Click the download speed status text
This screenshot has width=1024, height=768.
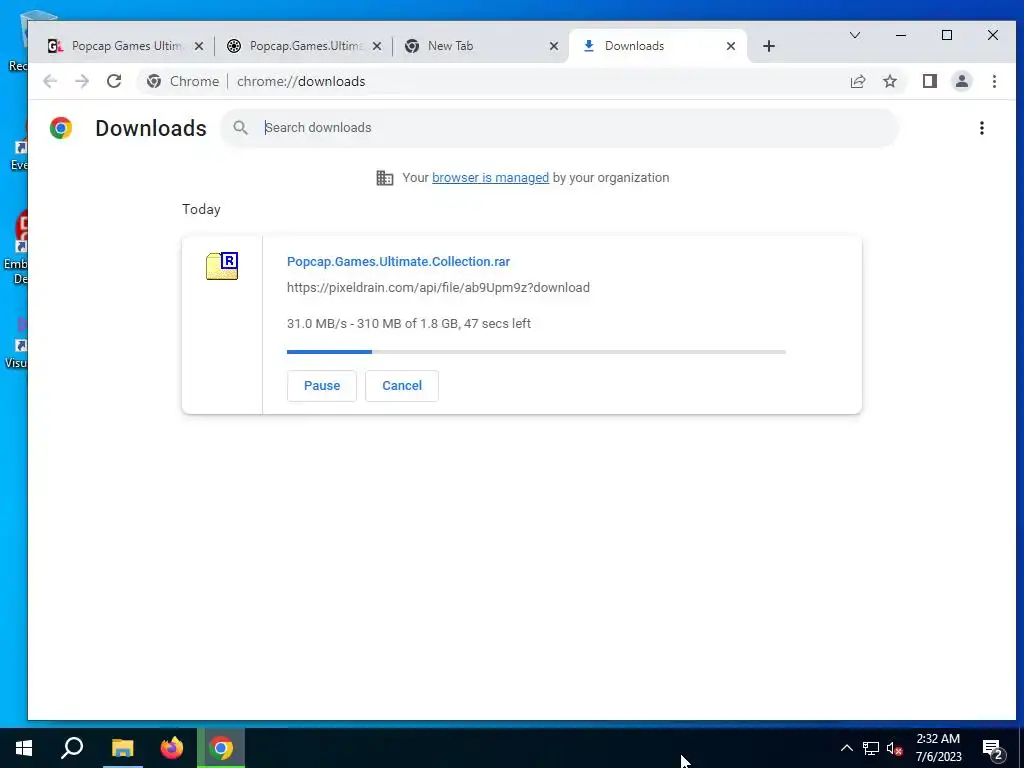409,323
